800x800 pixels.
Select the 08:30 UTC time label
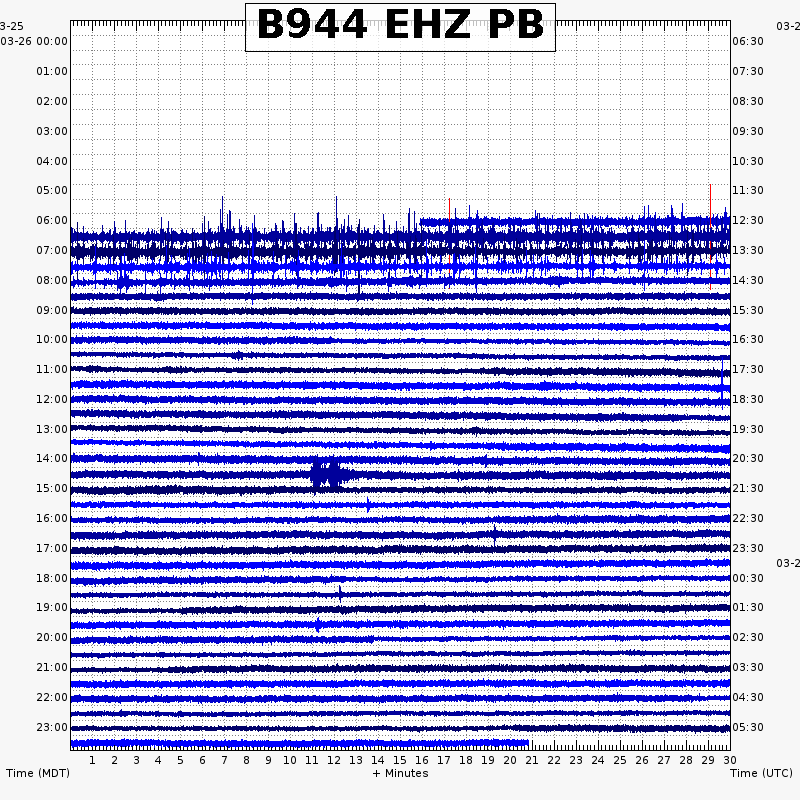(748, 101)
